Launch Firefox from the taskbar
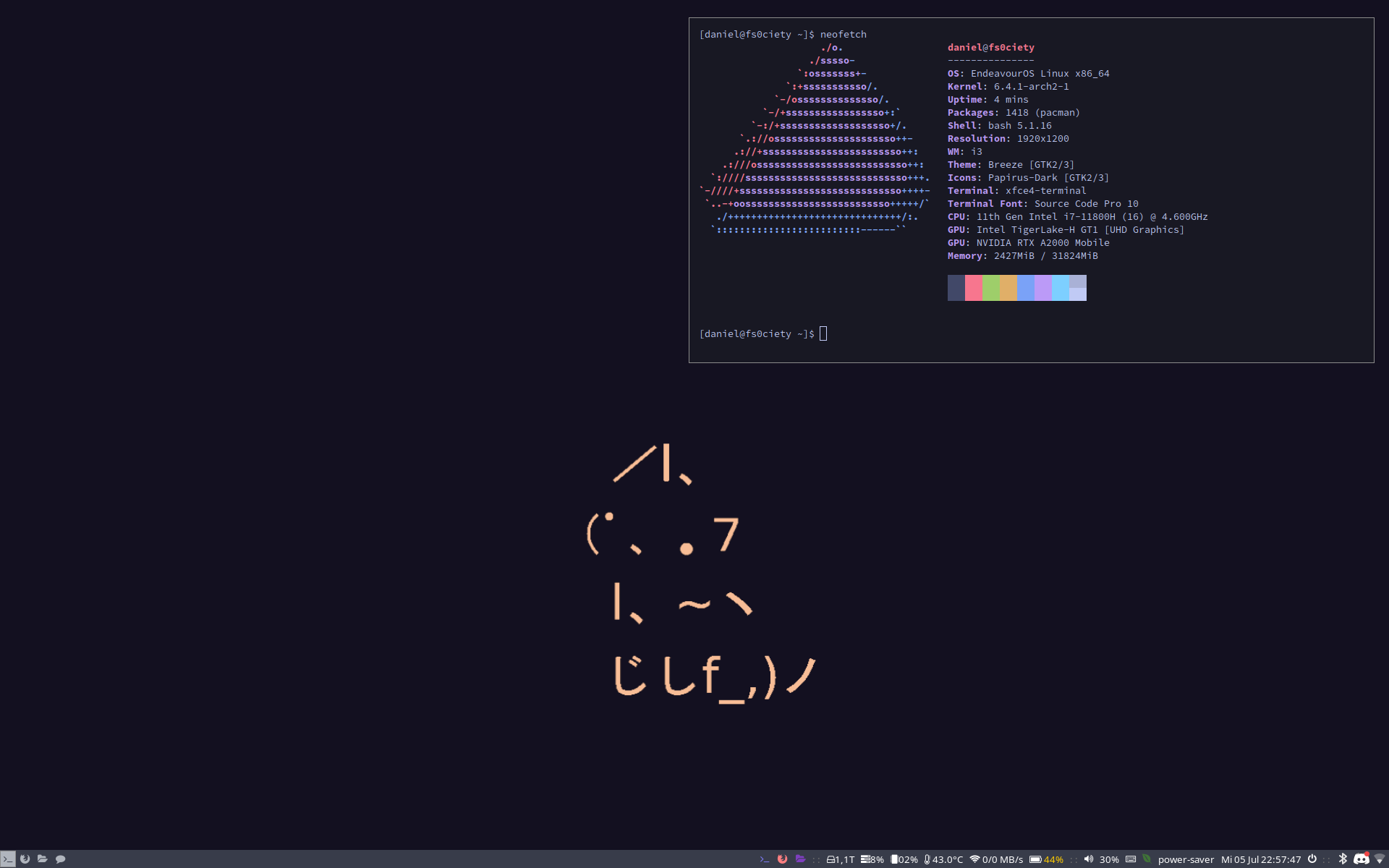1389x868 pixels. point(25,859)
